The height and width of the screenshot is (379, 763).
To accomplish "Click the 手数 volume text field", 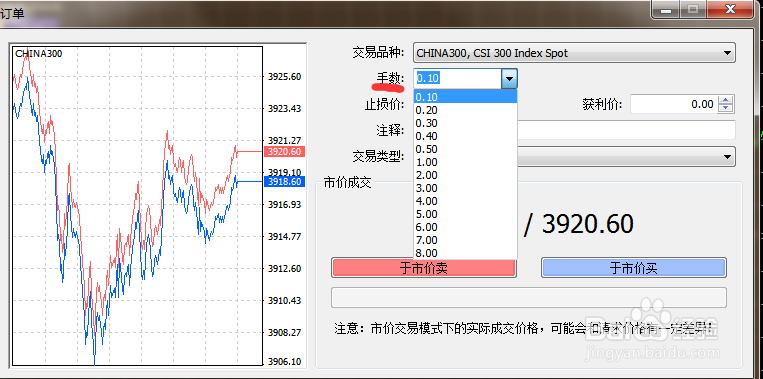I will [x=457, y=78].
